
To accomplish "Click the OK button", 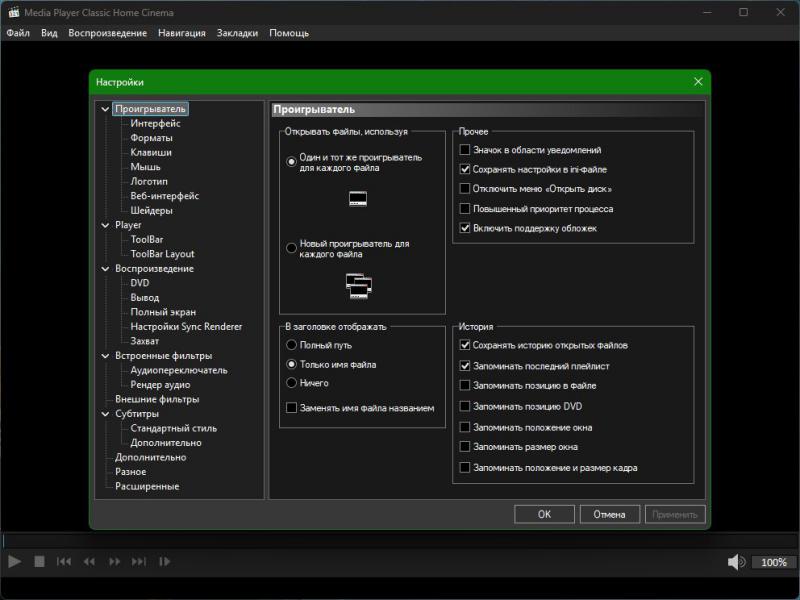I will pyautogui.click(x=544, y=514).
